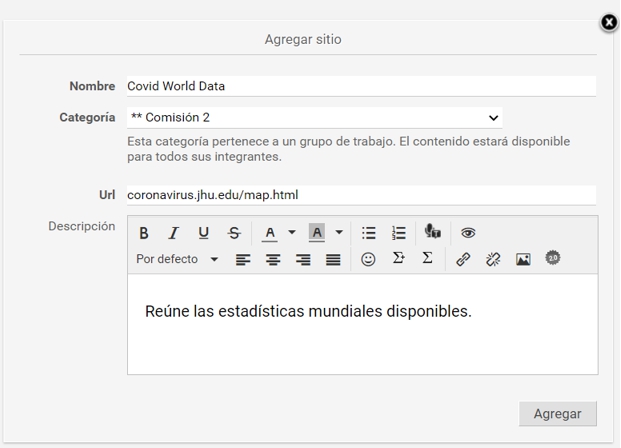Close the Agregar sitio dialog
This screenshot has width=621, height=448.
pyautogui.click(x=608, y=23)
